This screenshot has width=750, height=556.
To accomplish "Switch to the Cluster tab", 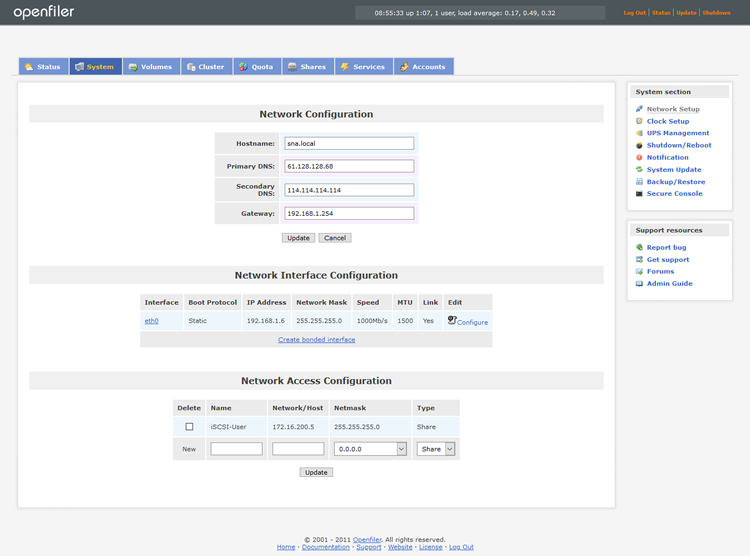I will [206, 67].
